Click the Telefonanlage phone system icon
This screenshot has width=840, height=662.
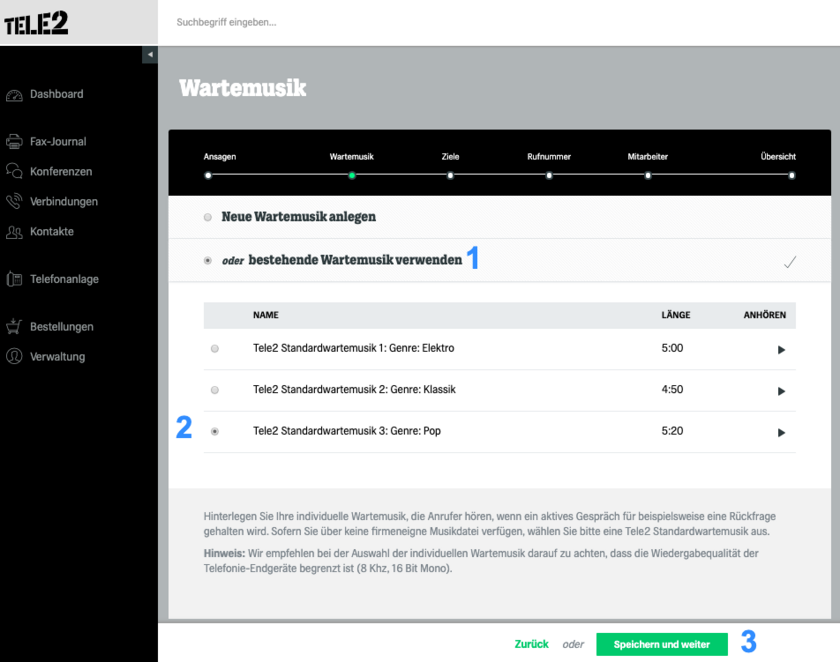14,279
